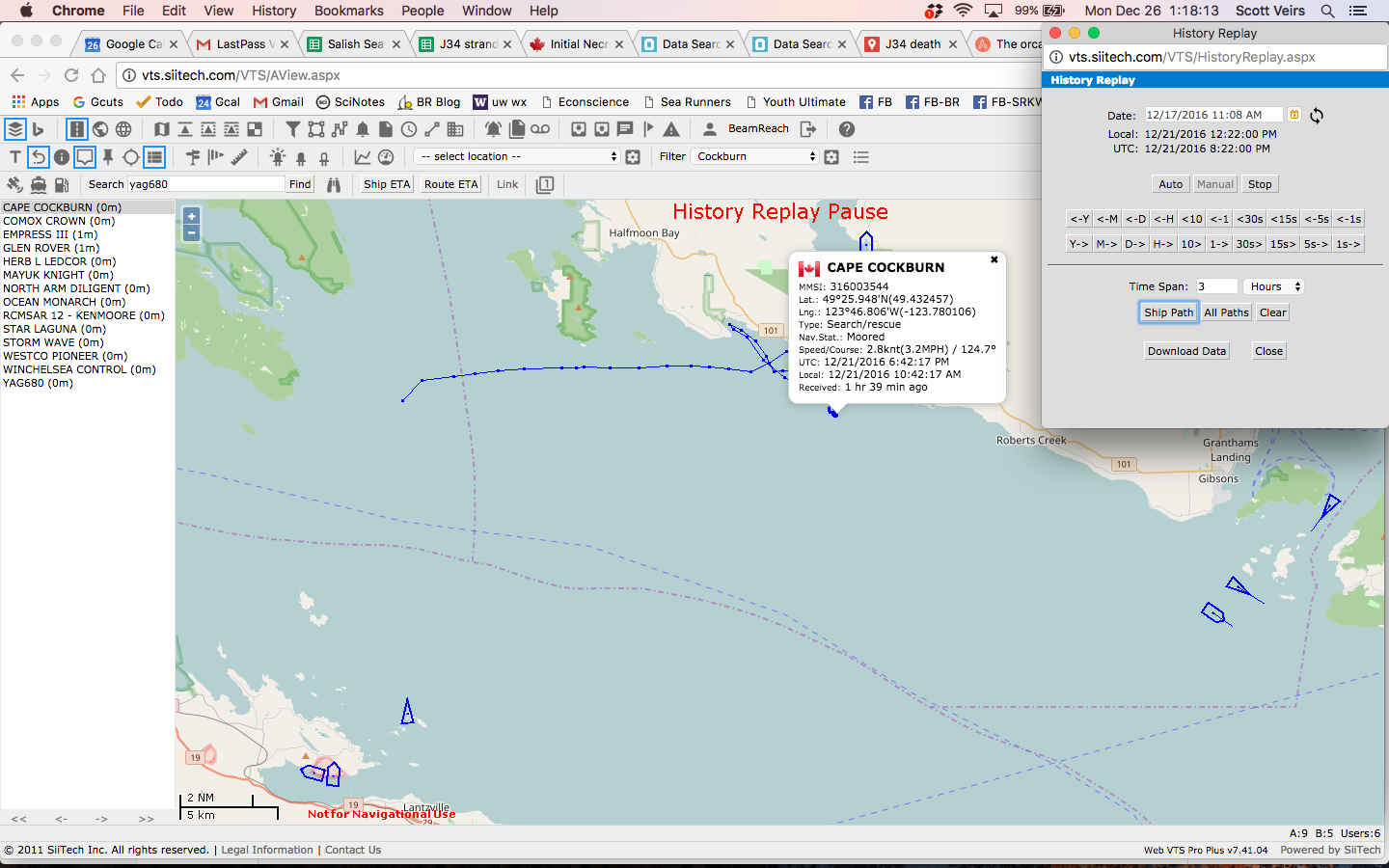Open the ruler measurement tool
Image resolution: width=1389 pixels, height=868 pixels.
tap(239, 156)
